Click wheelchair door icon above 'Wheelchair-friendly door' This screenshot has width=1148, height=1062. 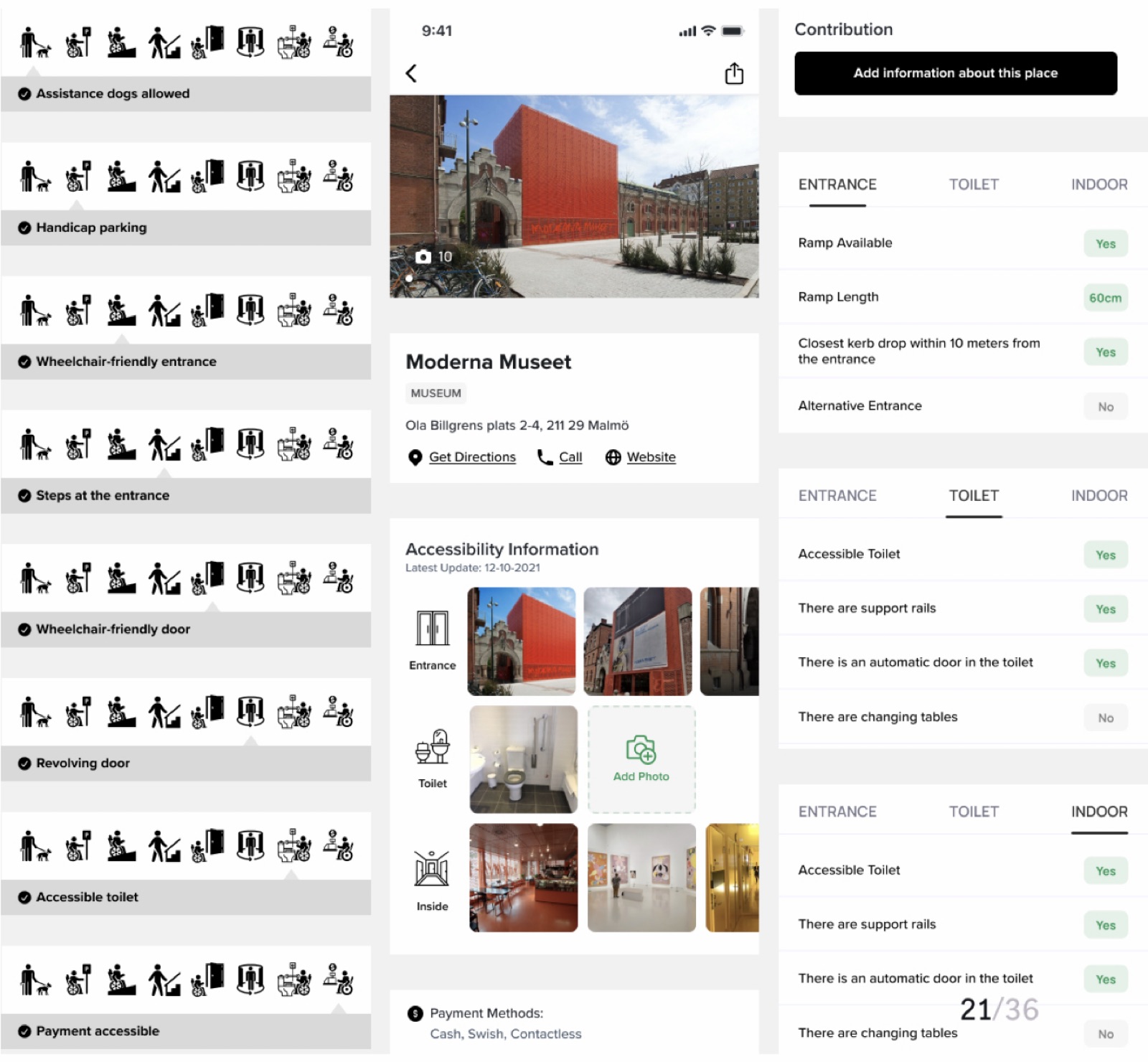click(208, 578)
